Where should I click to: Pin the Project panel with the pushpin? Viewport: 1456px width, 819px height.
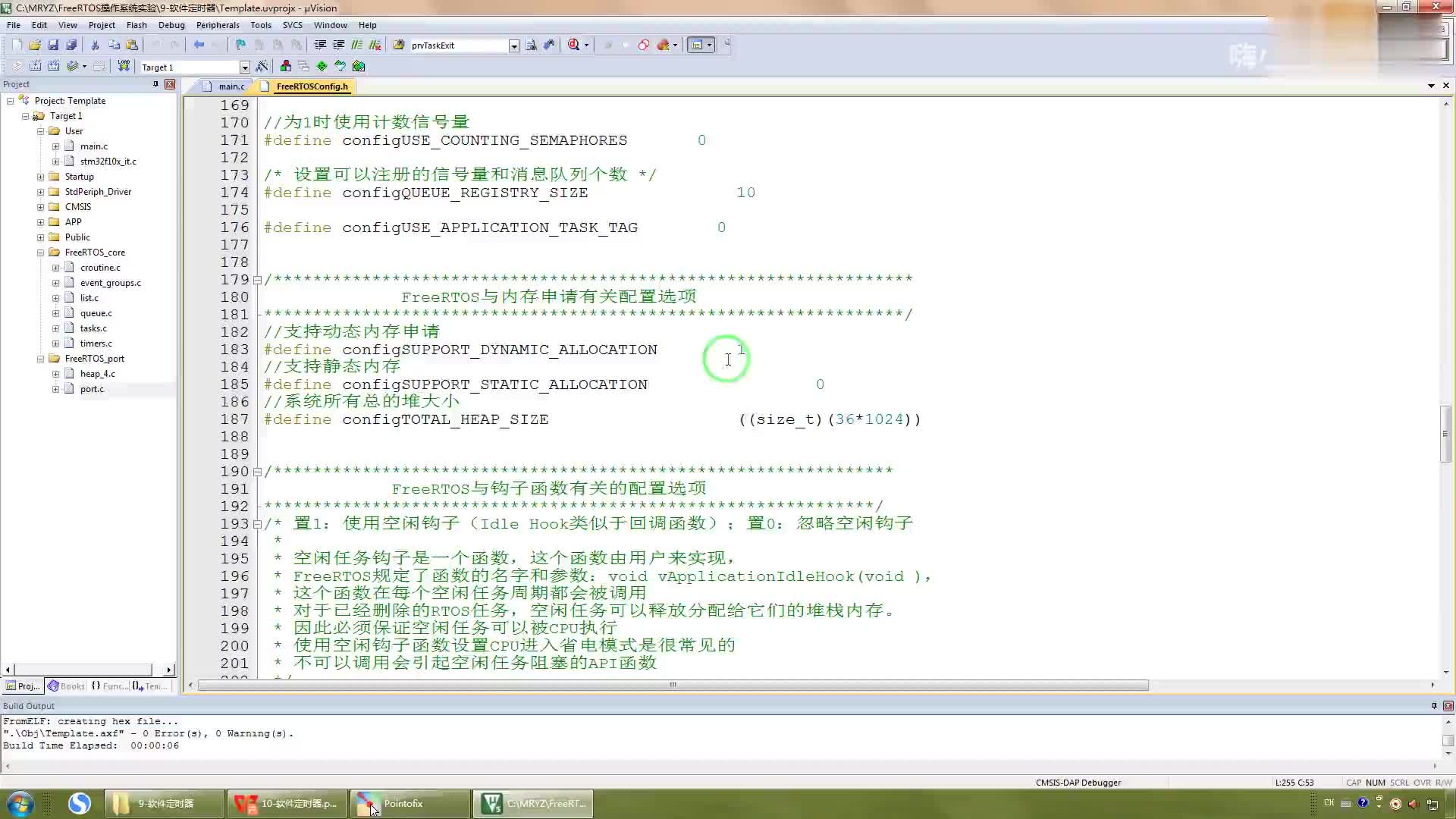155,84
